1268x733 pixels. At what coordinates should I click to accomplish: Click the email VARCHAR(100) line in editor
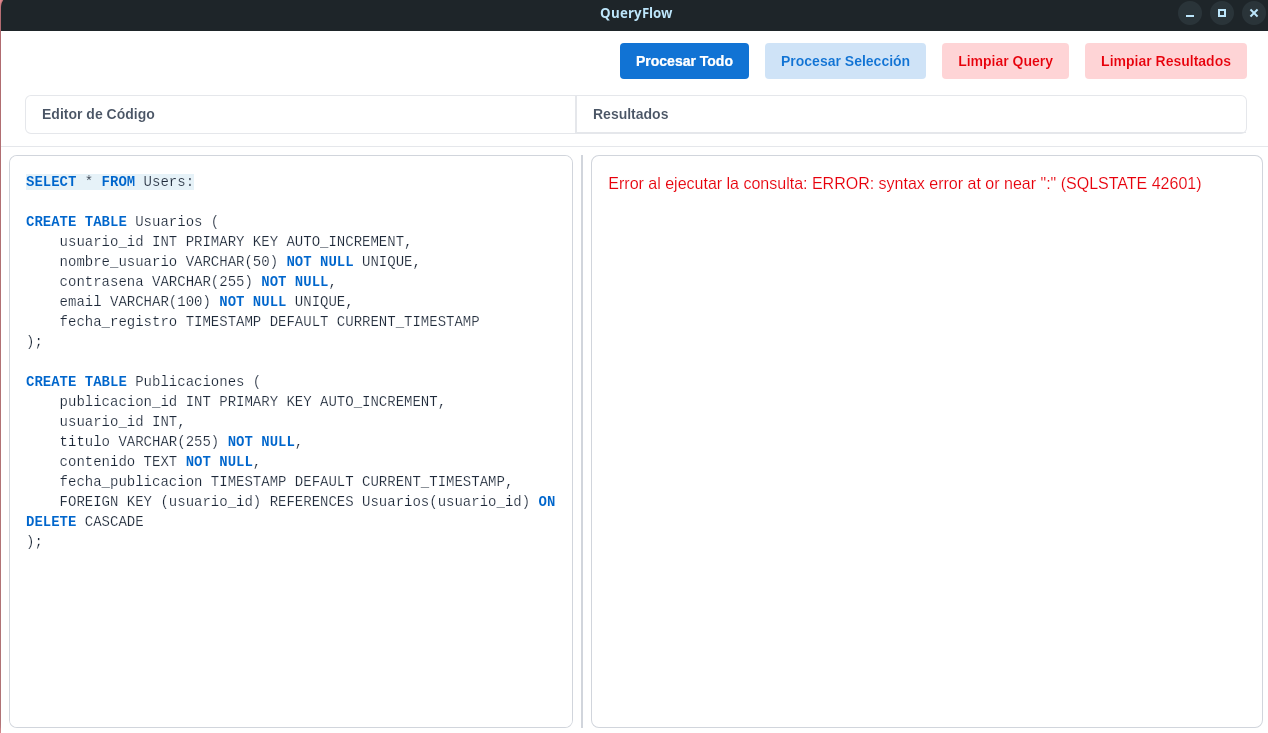[x=206, y=302]
